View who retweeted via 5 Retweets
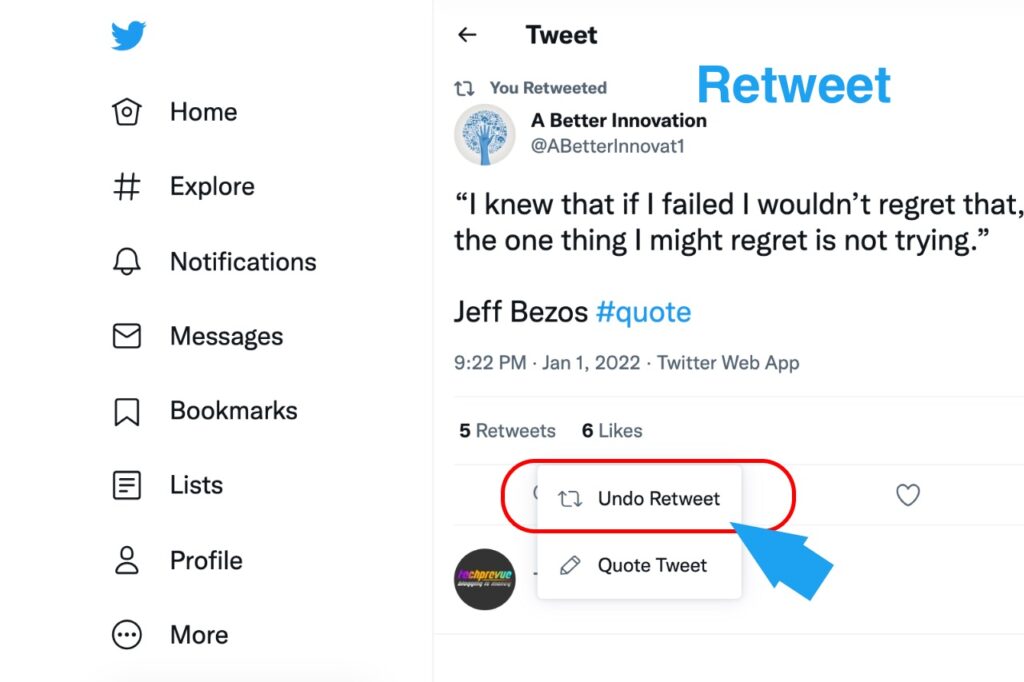 pos(507,431)
